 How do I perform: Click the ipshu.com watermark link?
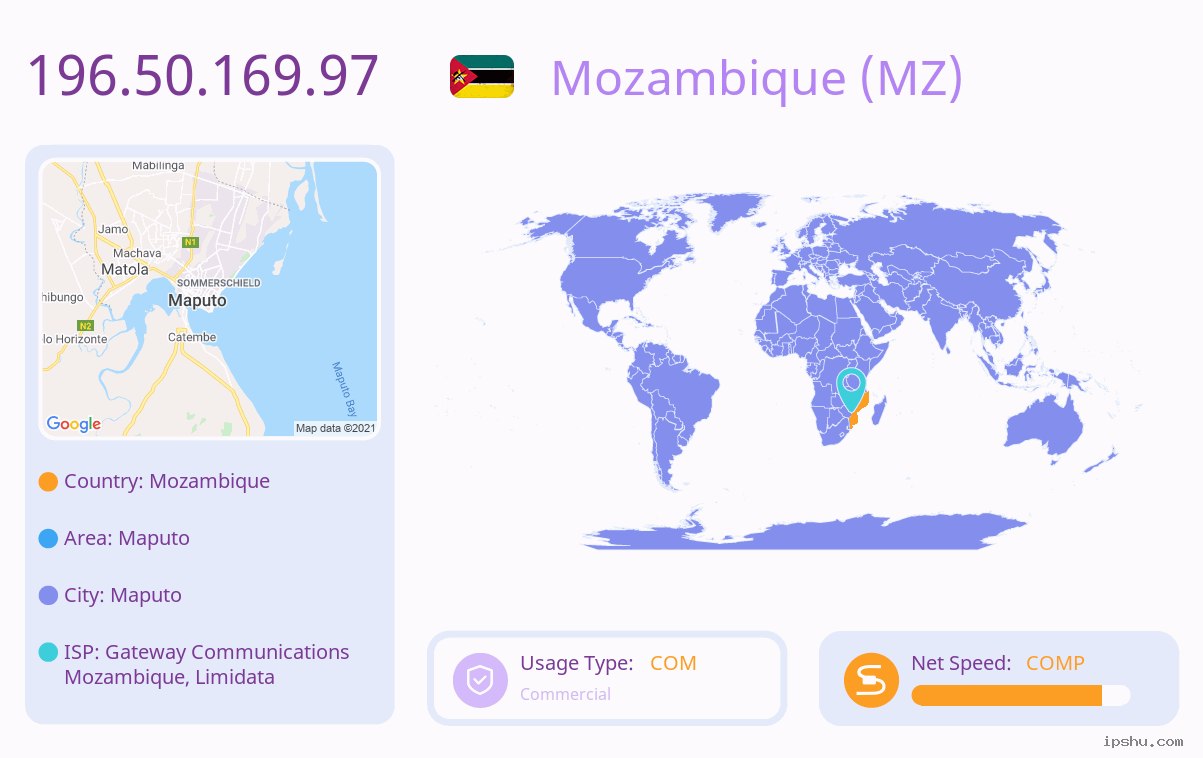pyautogui.click(x=1143, y=741)
